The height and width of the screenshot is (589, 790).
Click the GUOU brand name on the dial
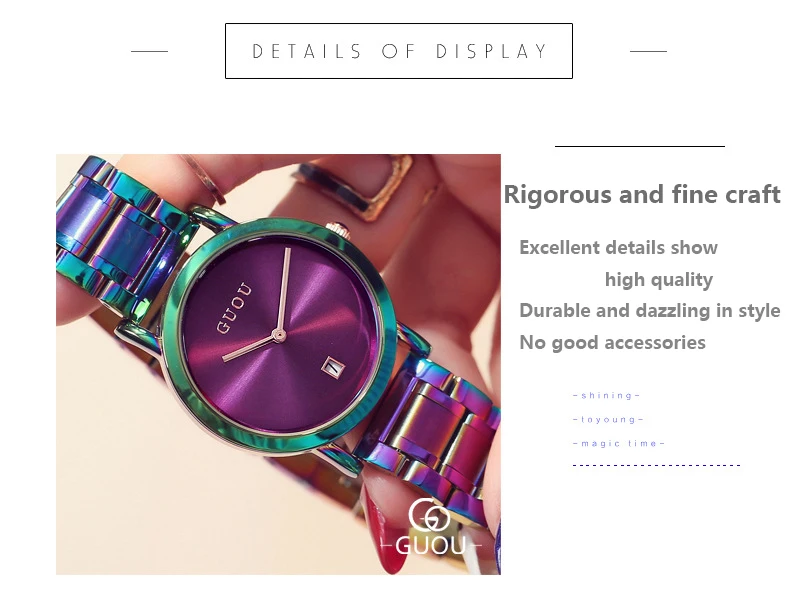tap(233, 308)
